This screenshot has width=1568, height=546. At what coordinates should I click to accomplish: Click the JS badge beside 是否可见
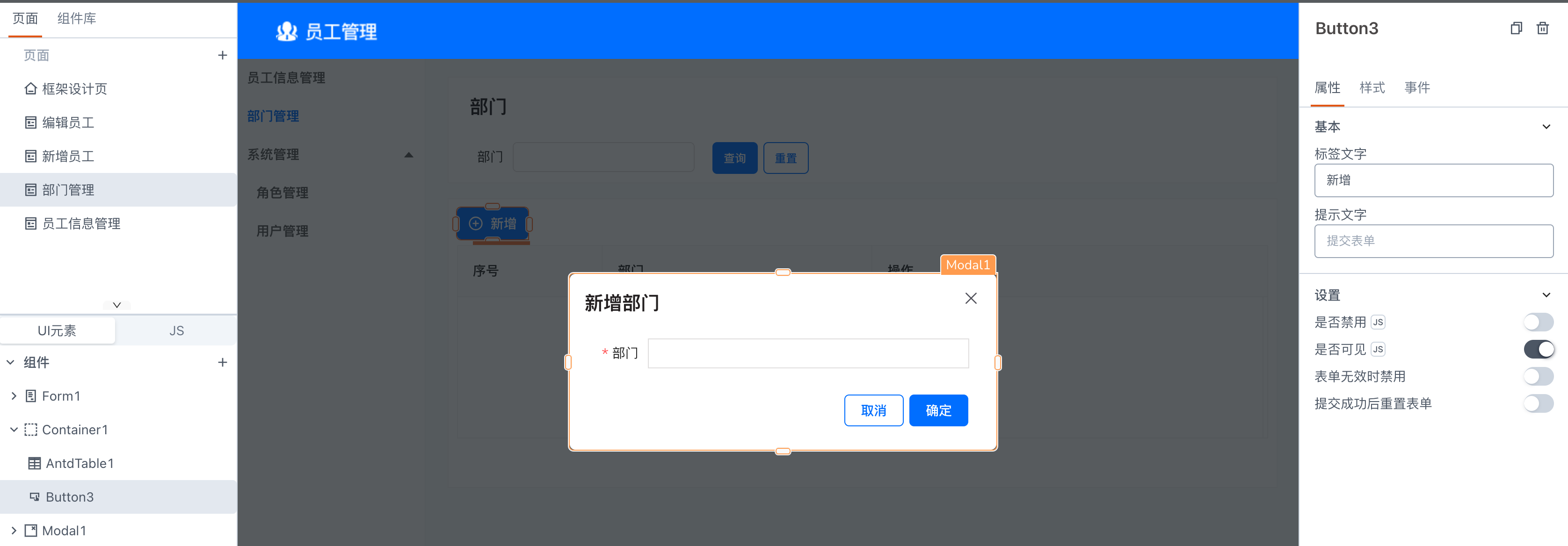pyautogui.click(x=1378, y=350)
